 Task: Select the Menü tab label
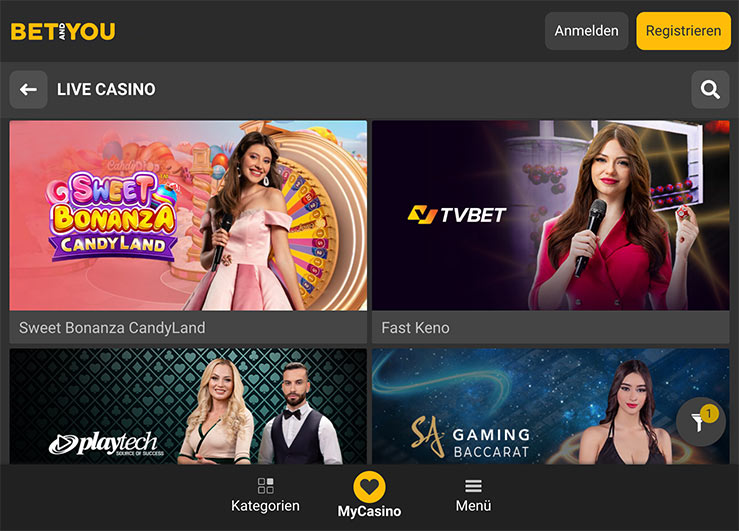[473, 506]
